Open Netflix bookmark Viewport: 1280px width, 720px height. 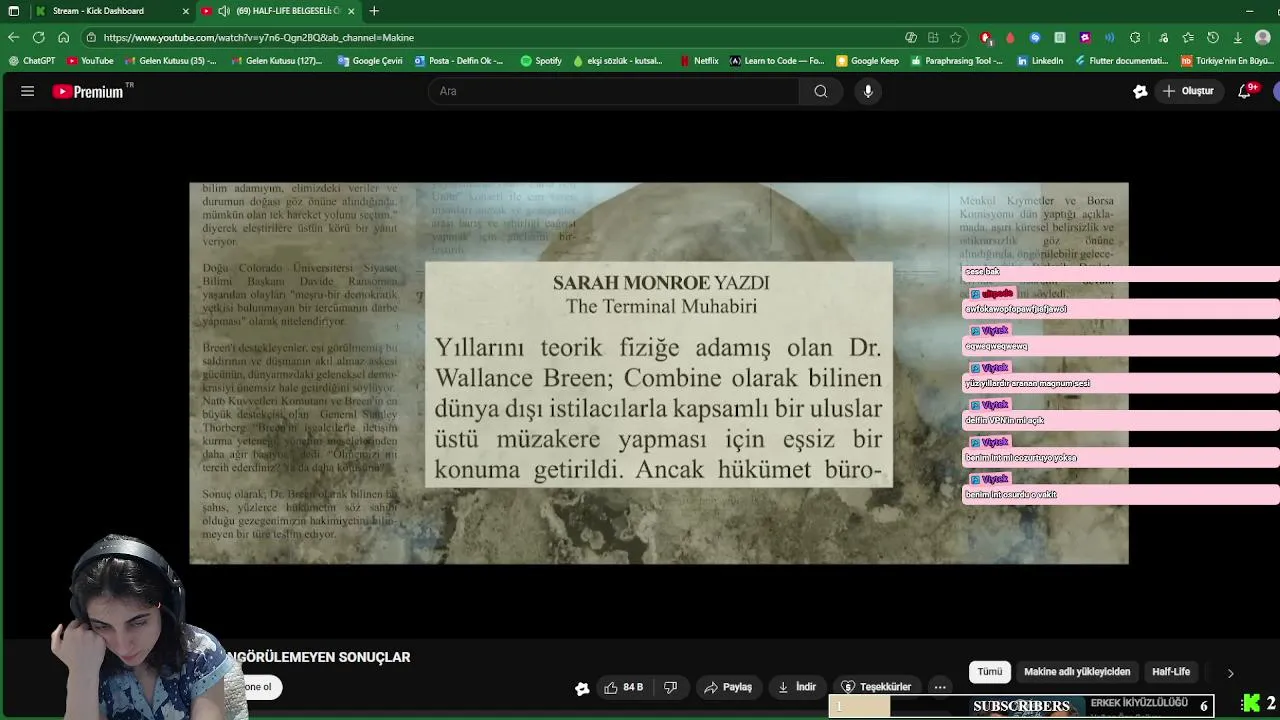pos(699,60)
